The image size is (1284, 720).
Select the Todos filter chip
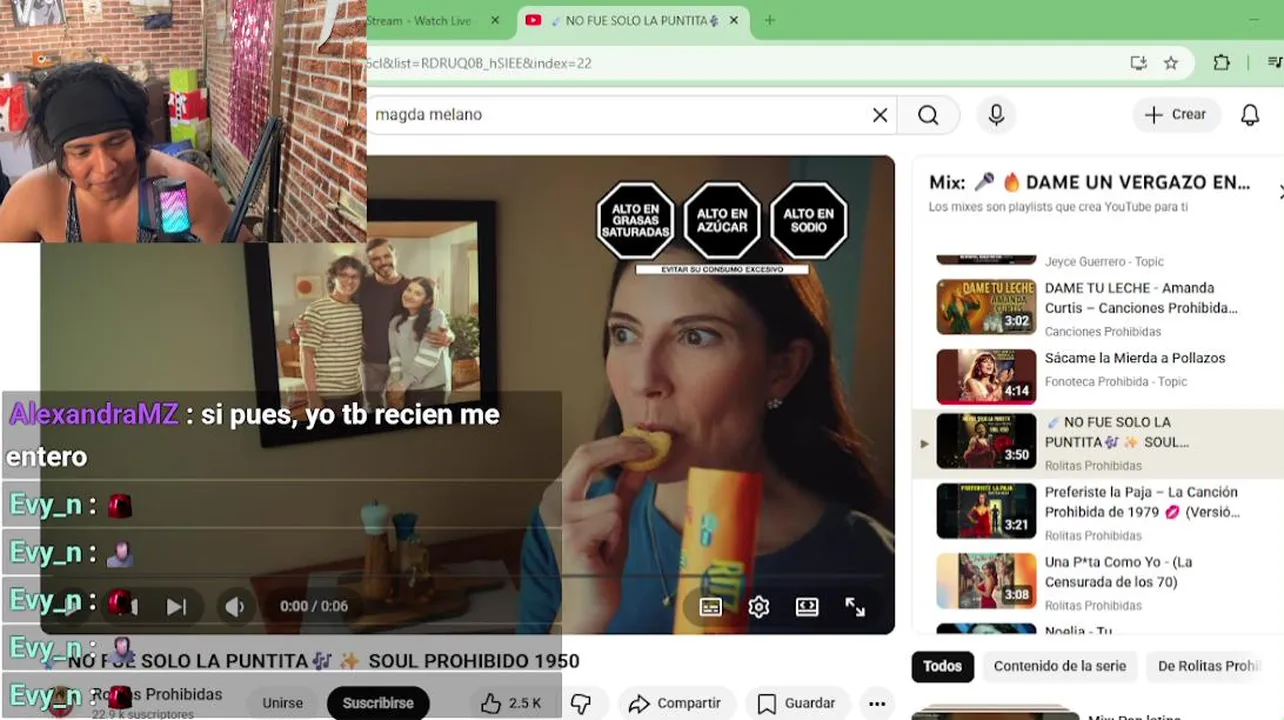click(x=942, y=666)
